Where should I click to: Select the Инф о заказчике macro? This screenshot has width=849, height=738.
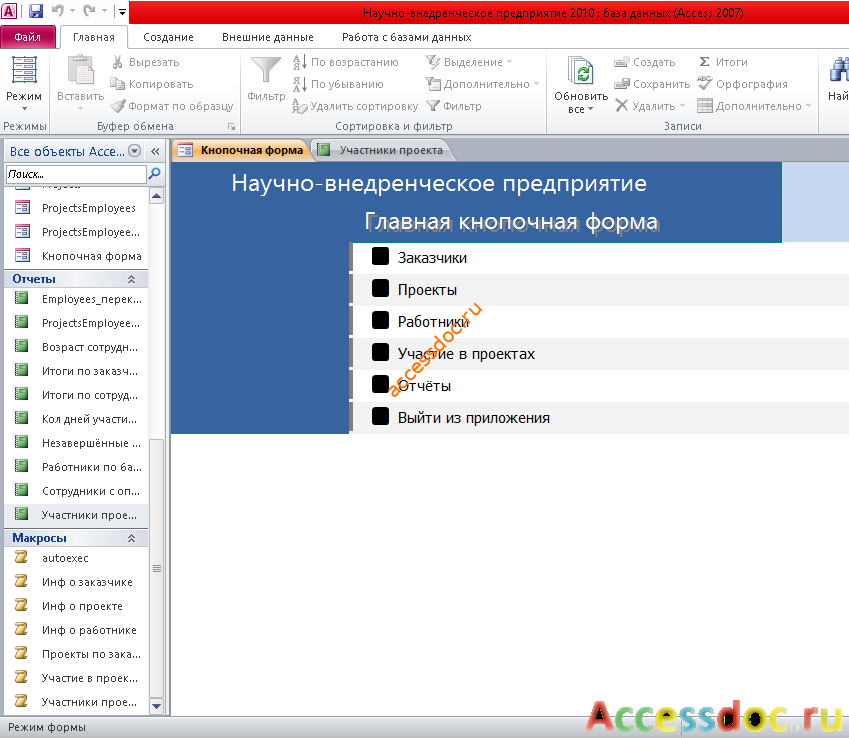[76, 582]
